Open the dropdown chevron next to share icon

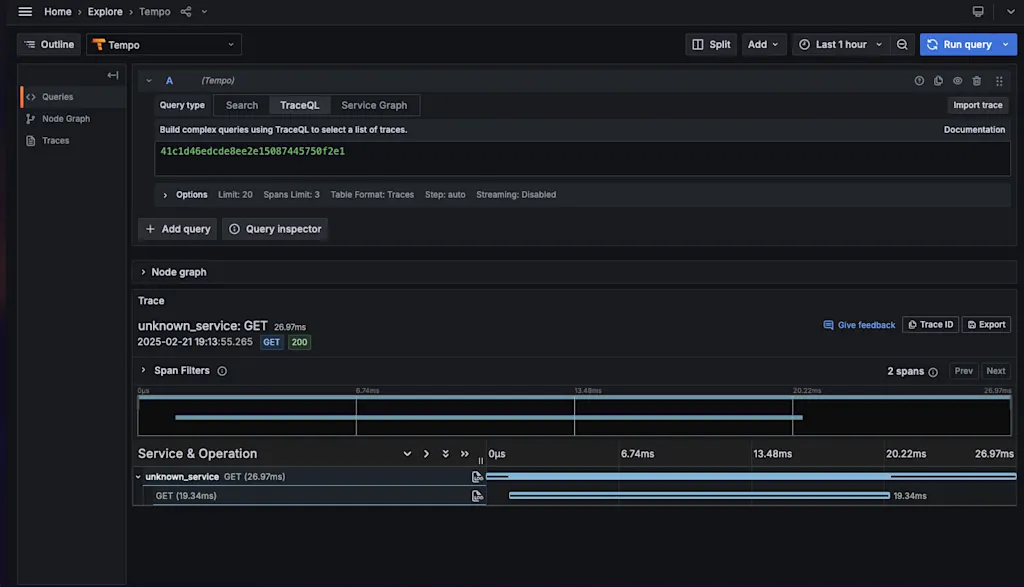[204, 12]
